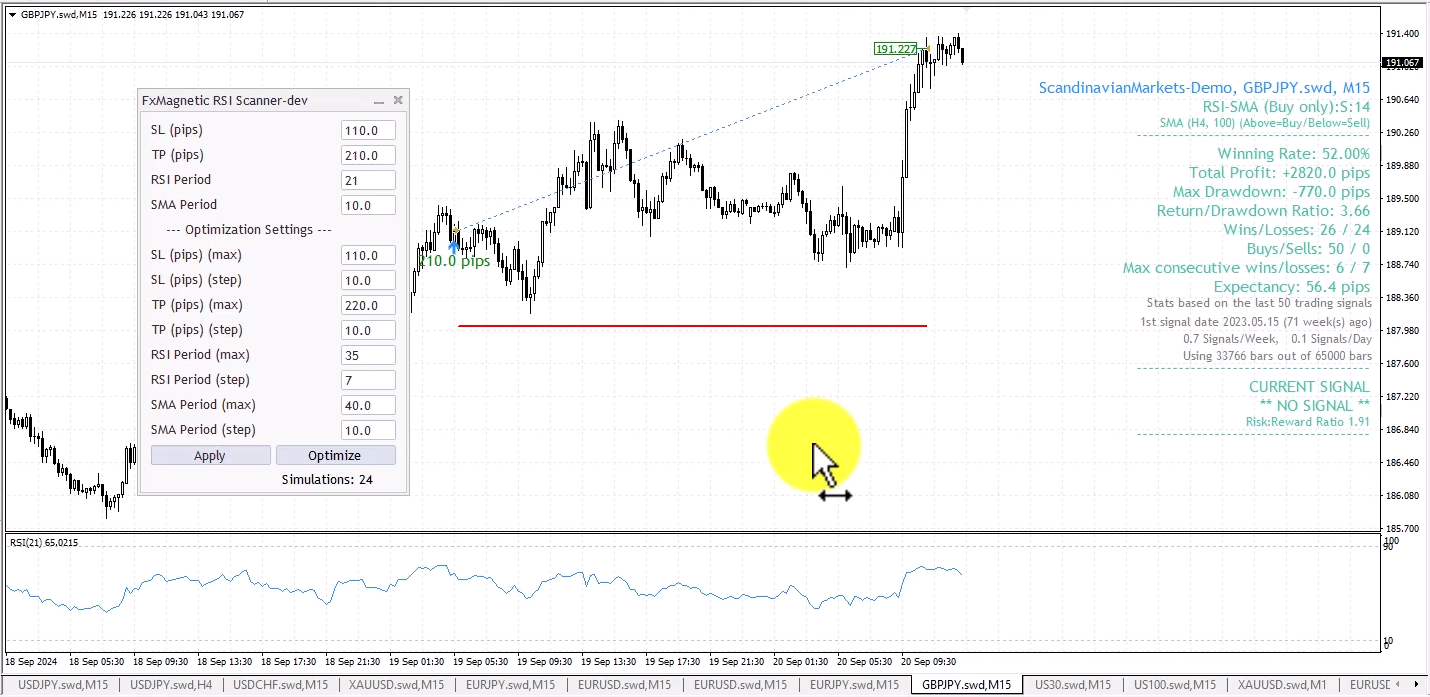
Task: Click the triangle icon beside the GBPJPY chart title
Action: pos(12,15)
